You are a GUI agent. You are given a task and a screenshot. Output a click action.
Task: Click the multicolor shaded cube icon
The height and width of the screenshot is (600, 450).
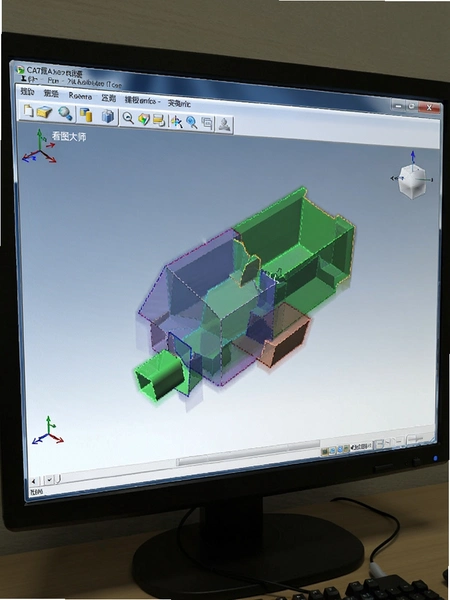144,119
